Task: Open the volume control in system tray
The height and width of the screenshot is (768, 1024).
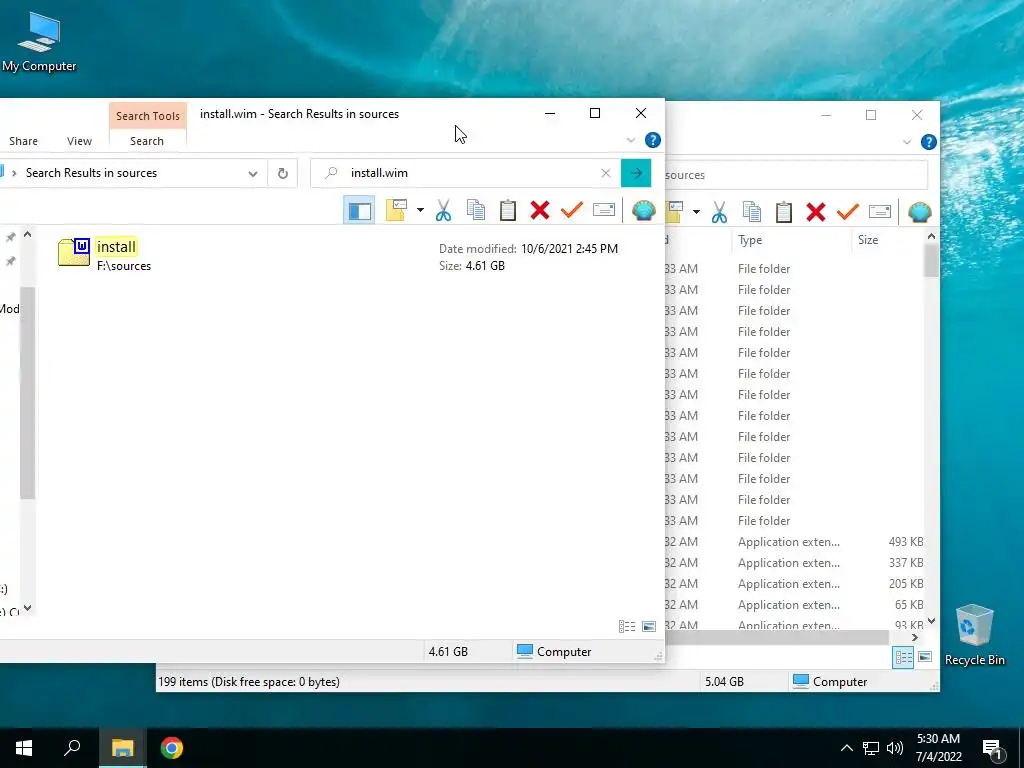Action: (x=895, y=748)
